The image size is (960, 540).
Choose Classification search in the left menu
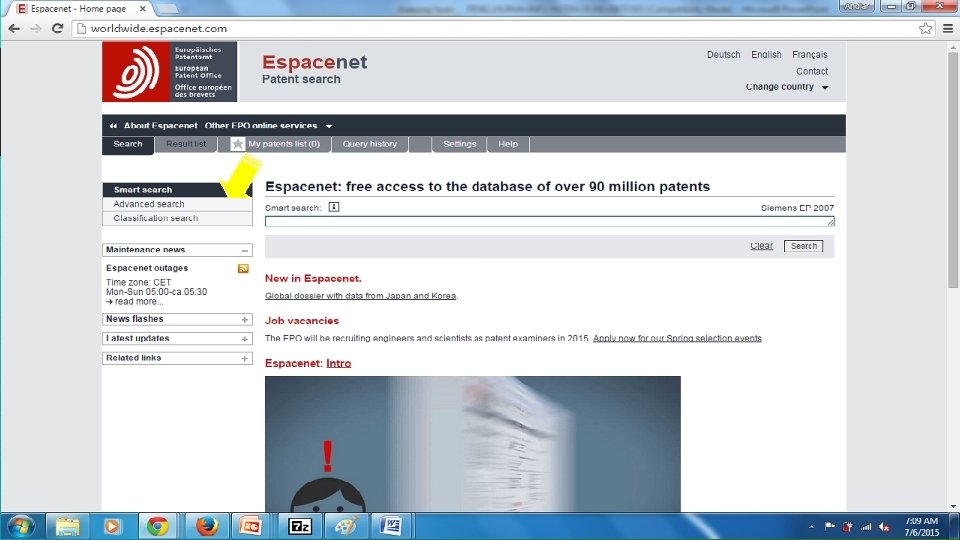pos(177,218)
